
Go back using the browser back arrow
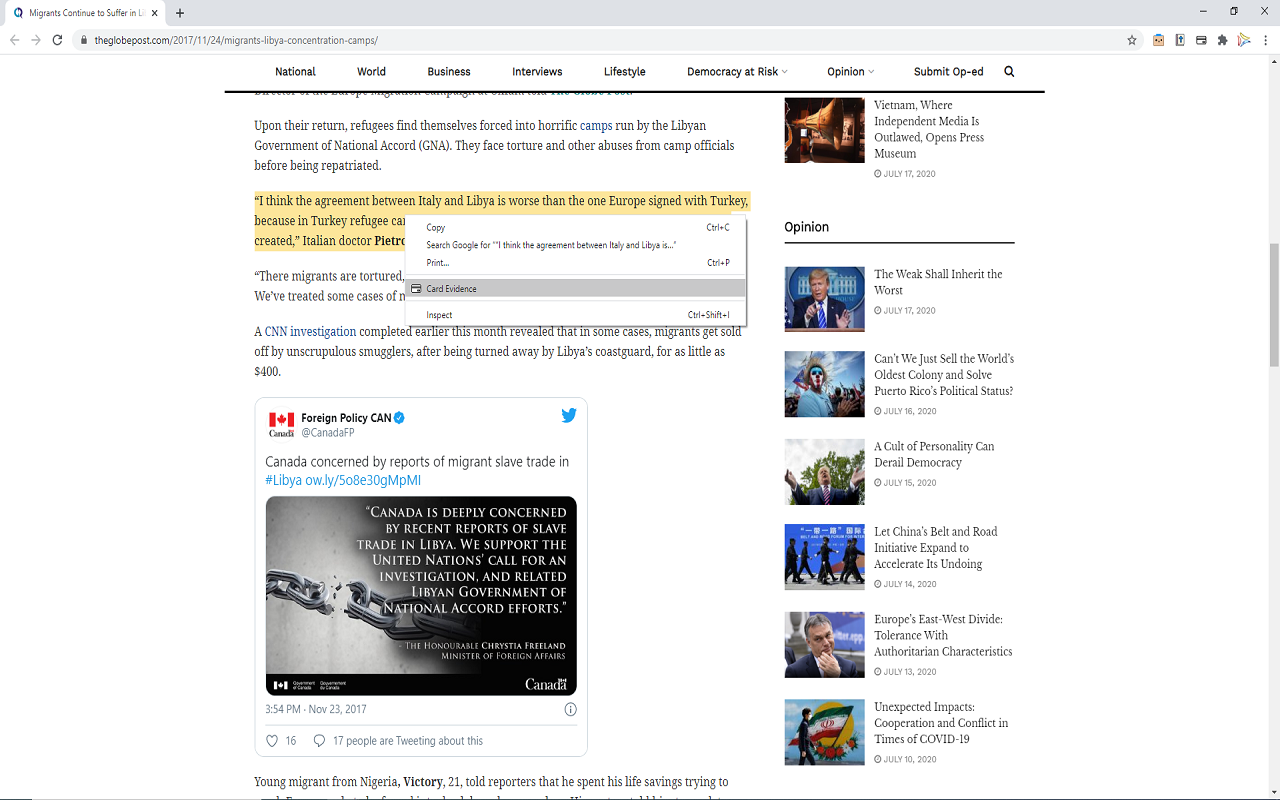tap(14, 40)
